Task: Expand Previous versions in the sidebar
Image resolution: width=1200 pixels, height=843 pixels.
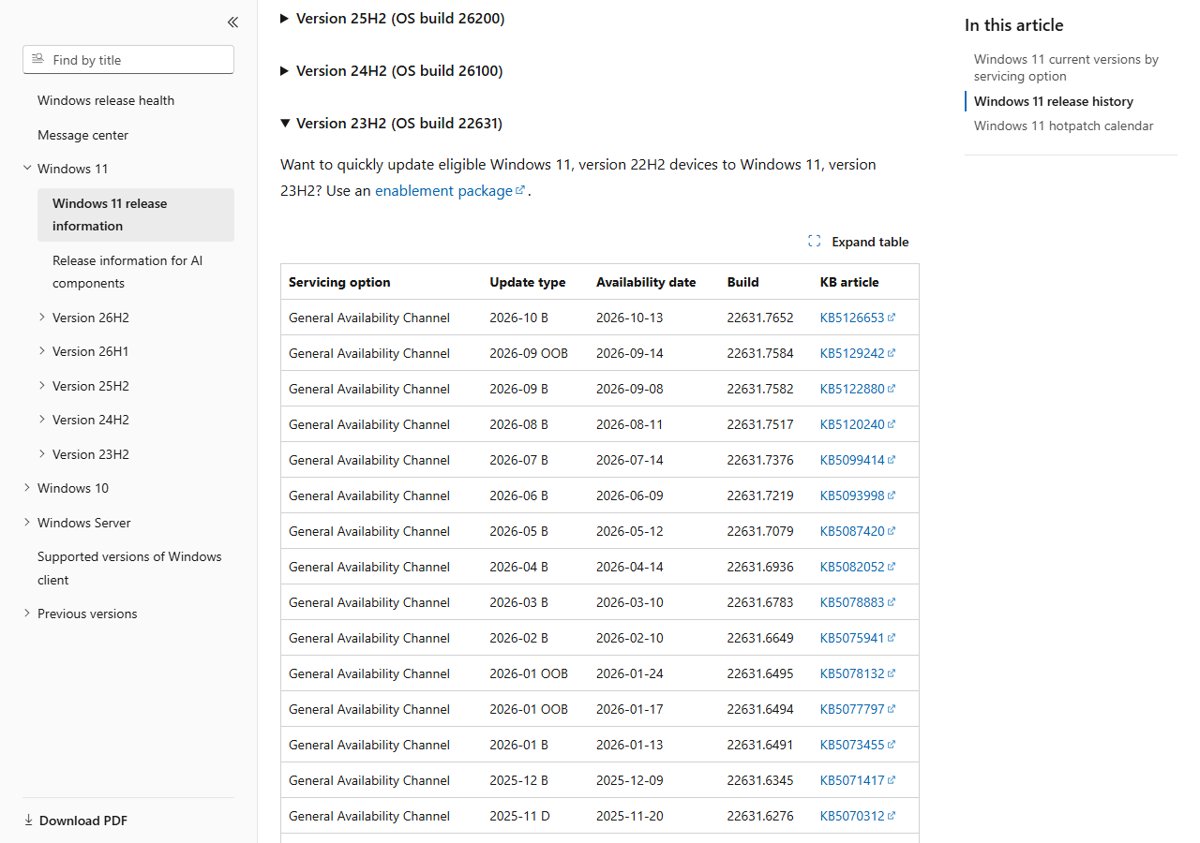Action: (27, 613)
